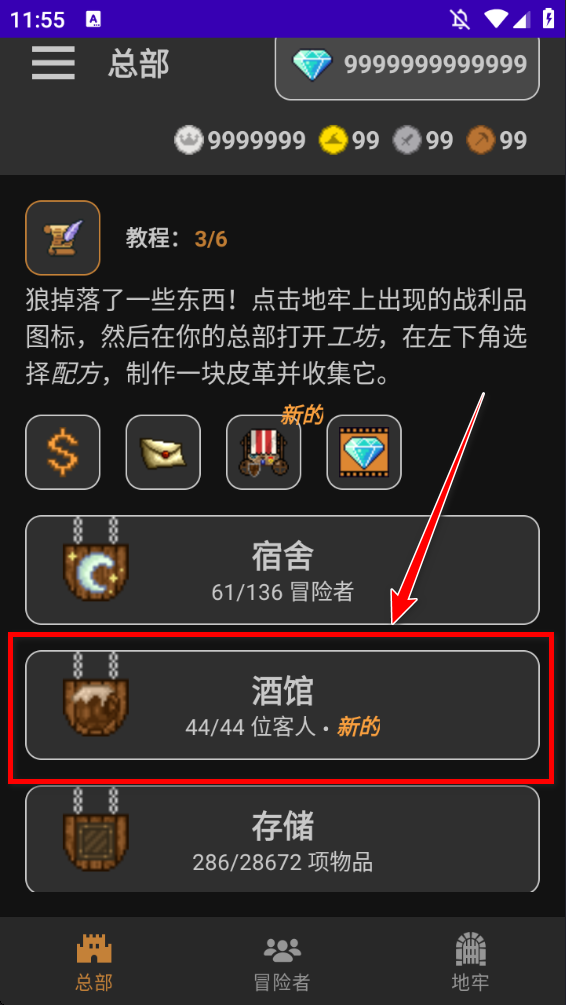Switch to the 总部 headquarters tab
566x1005 pixels.
click(94, 961)
